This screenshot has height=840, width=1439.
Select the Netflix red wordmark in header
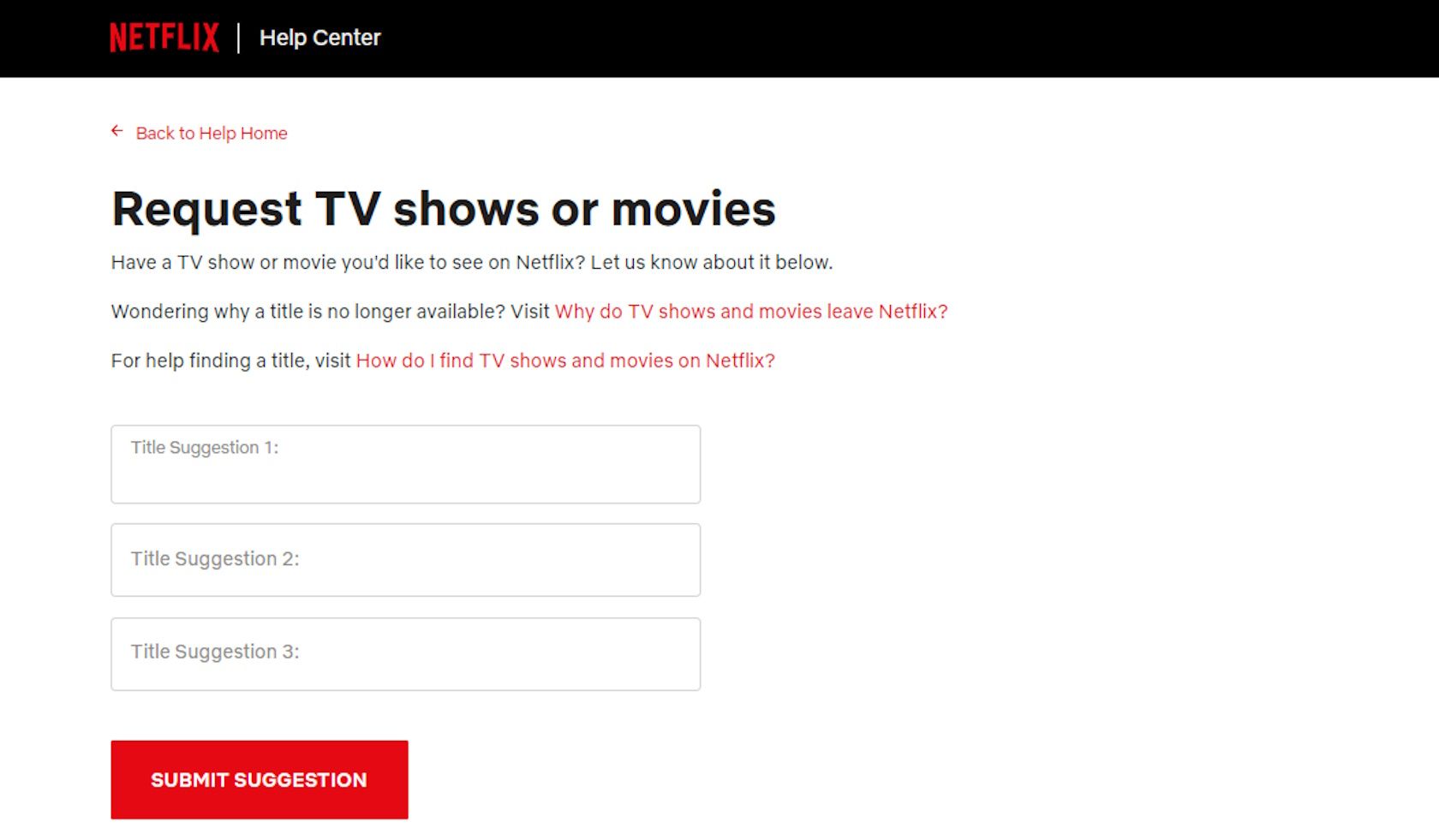point(163,36)
